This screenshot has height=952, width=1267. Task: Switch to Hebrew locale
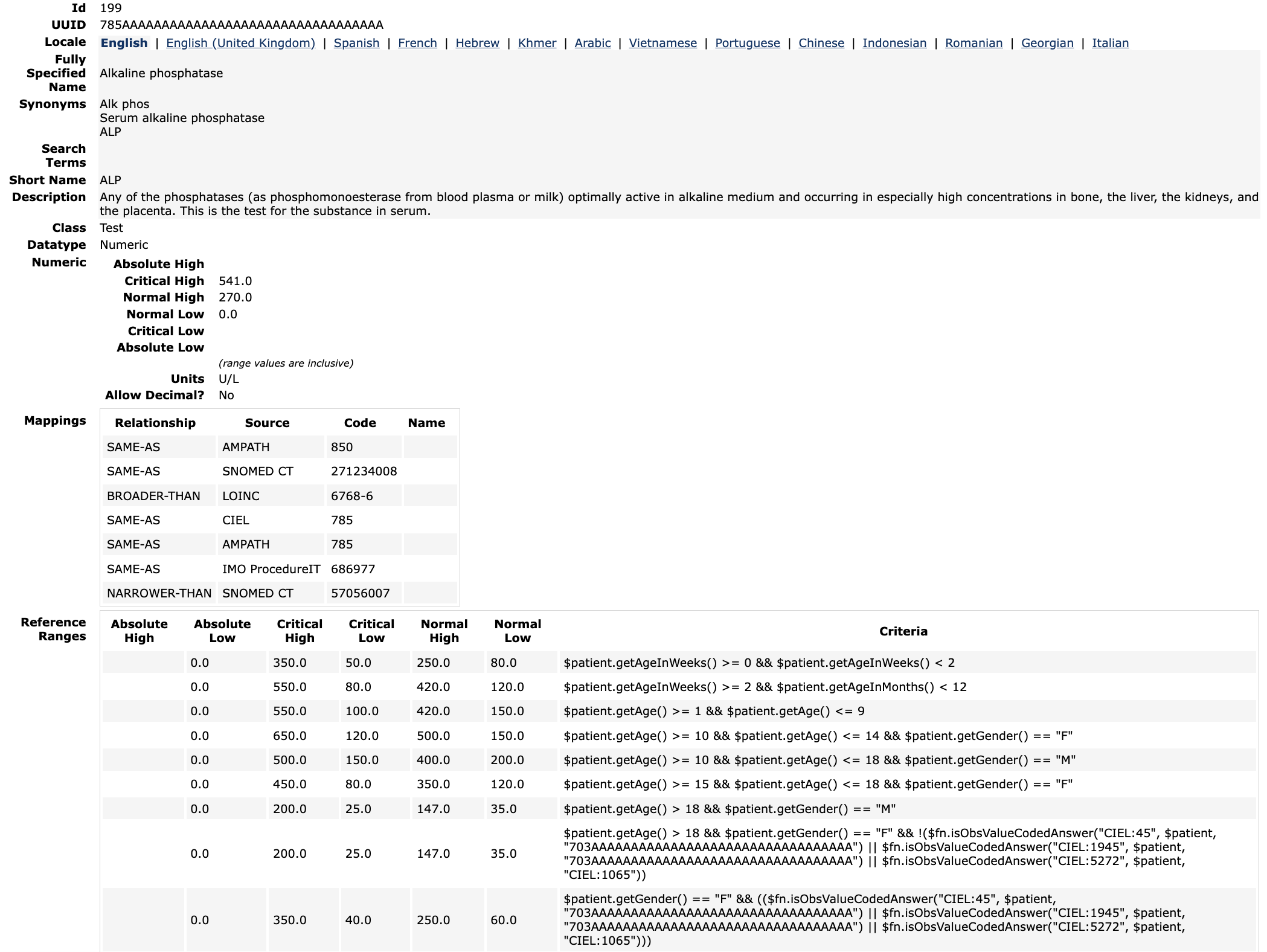477,43
